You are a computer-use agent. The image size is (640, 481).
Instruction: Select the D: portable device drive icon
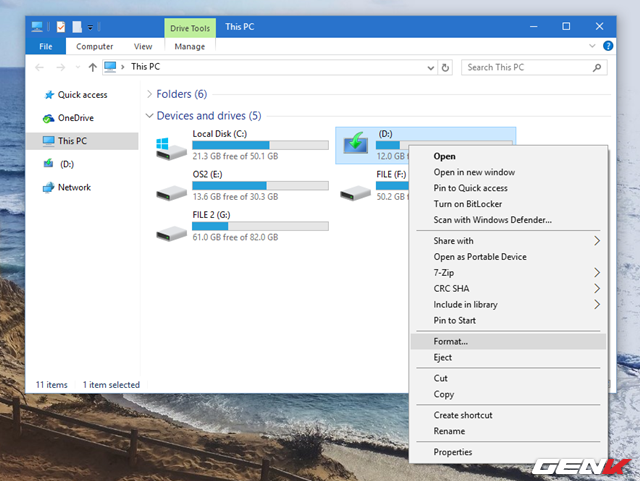tap(356, 143)
